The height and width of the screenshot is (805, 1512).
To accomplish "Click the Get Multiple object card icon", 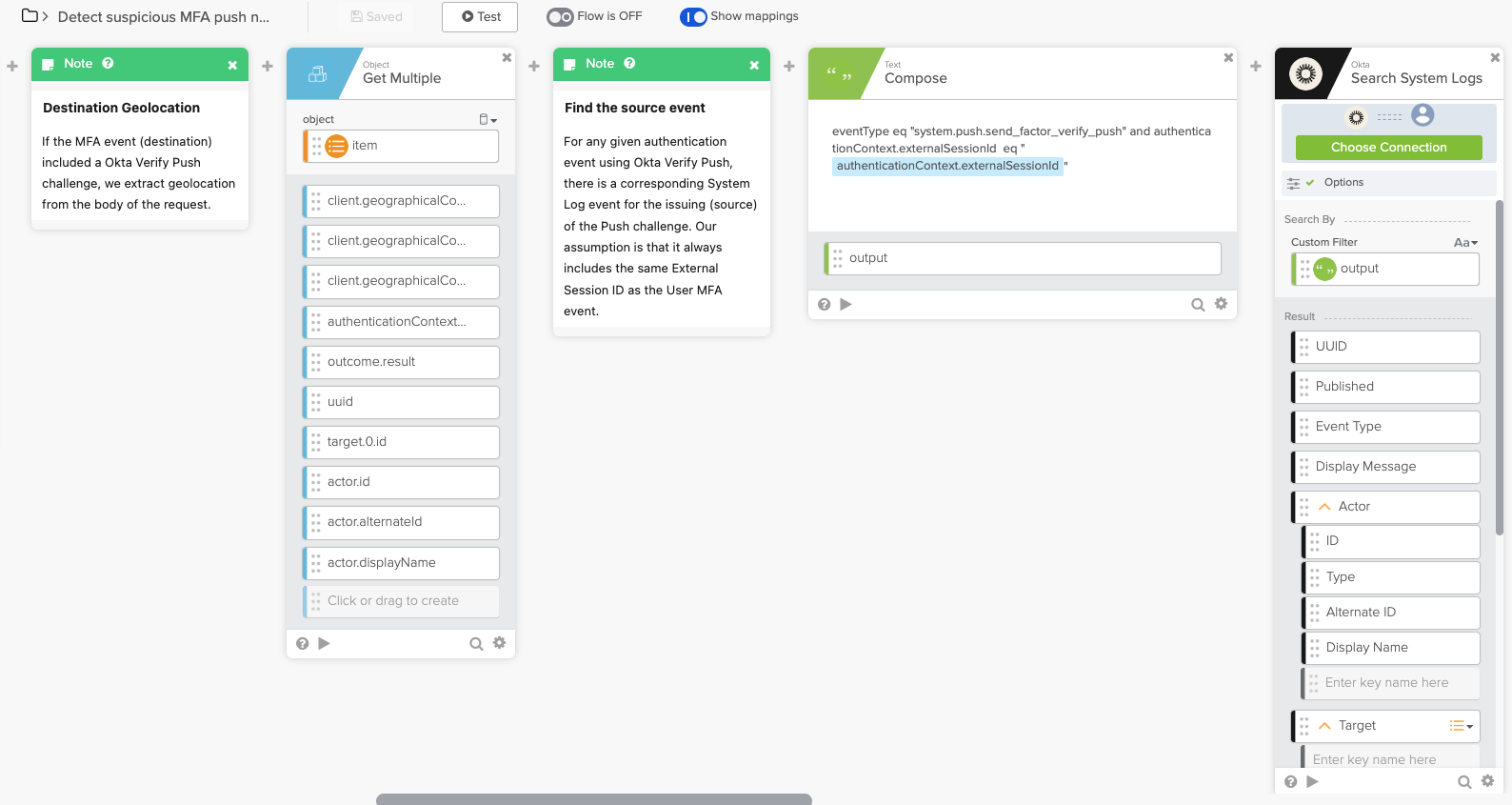I will click(318, 73).
